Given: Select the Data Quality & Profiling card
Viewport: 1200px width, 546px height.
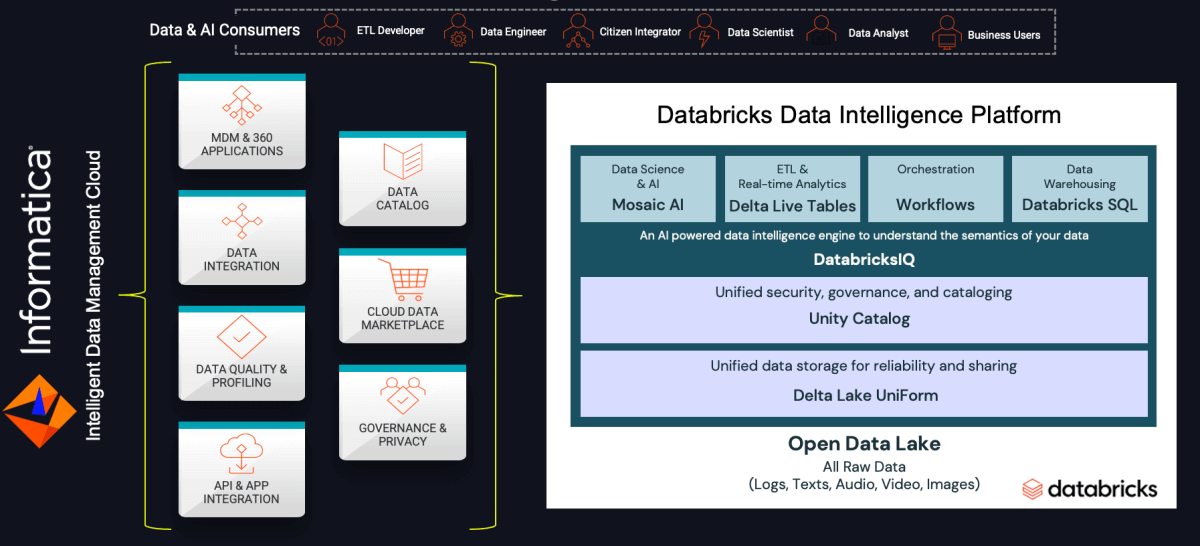Looking at the screenshot, I should (242, 350).
